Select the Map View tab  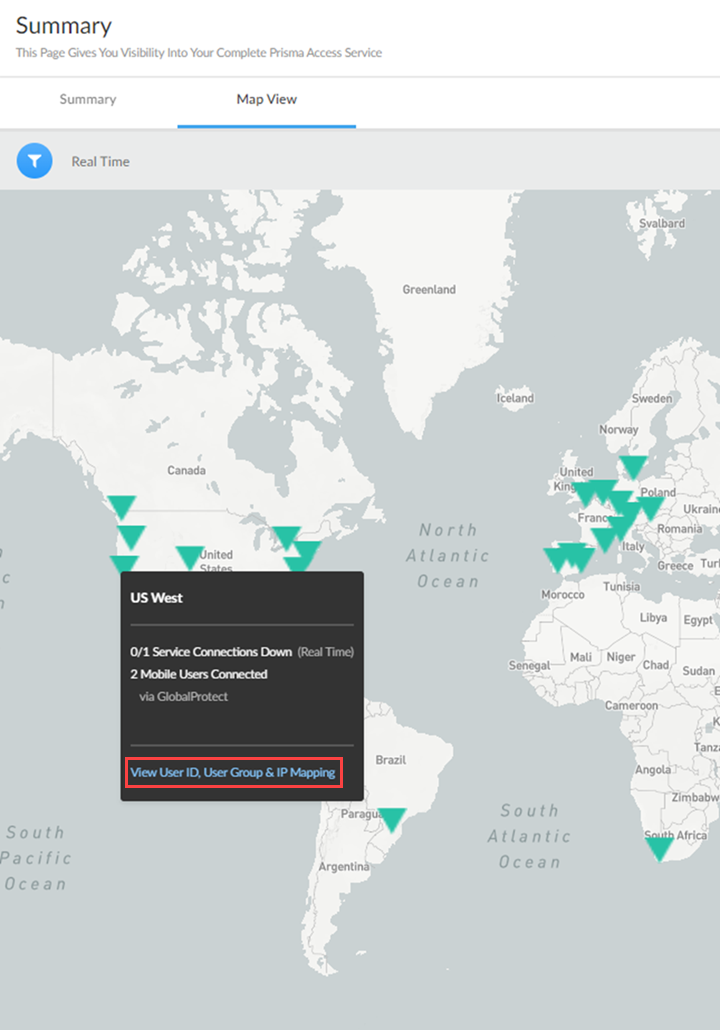[266, 100]
